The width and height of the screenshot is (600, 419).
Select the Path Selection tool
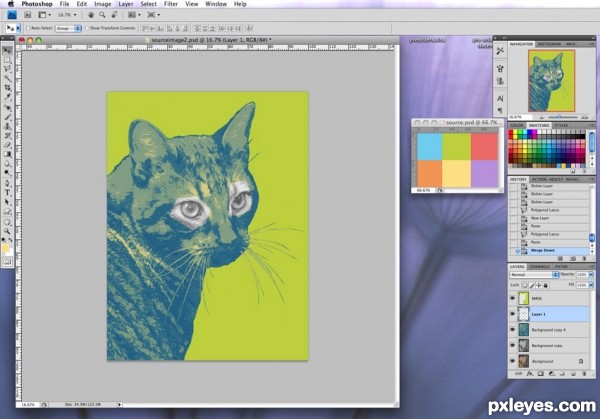[7, 202]
